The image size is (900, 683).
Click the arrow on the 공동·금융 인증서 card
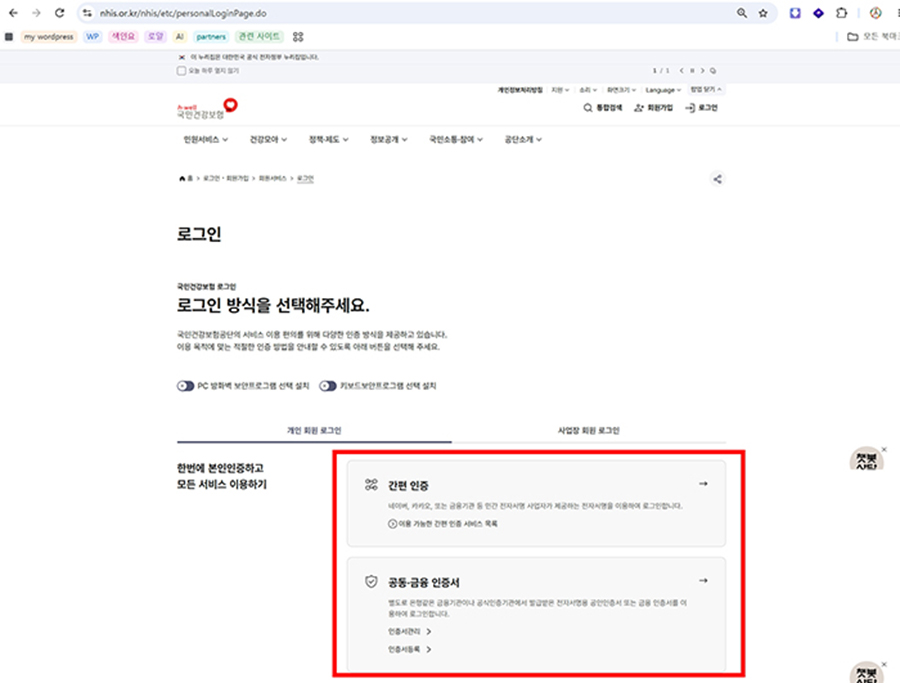click(703, 581)
